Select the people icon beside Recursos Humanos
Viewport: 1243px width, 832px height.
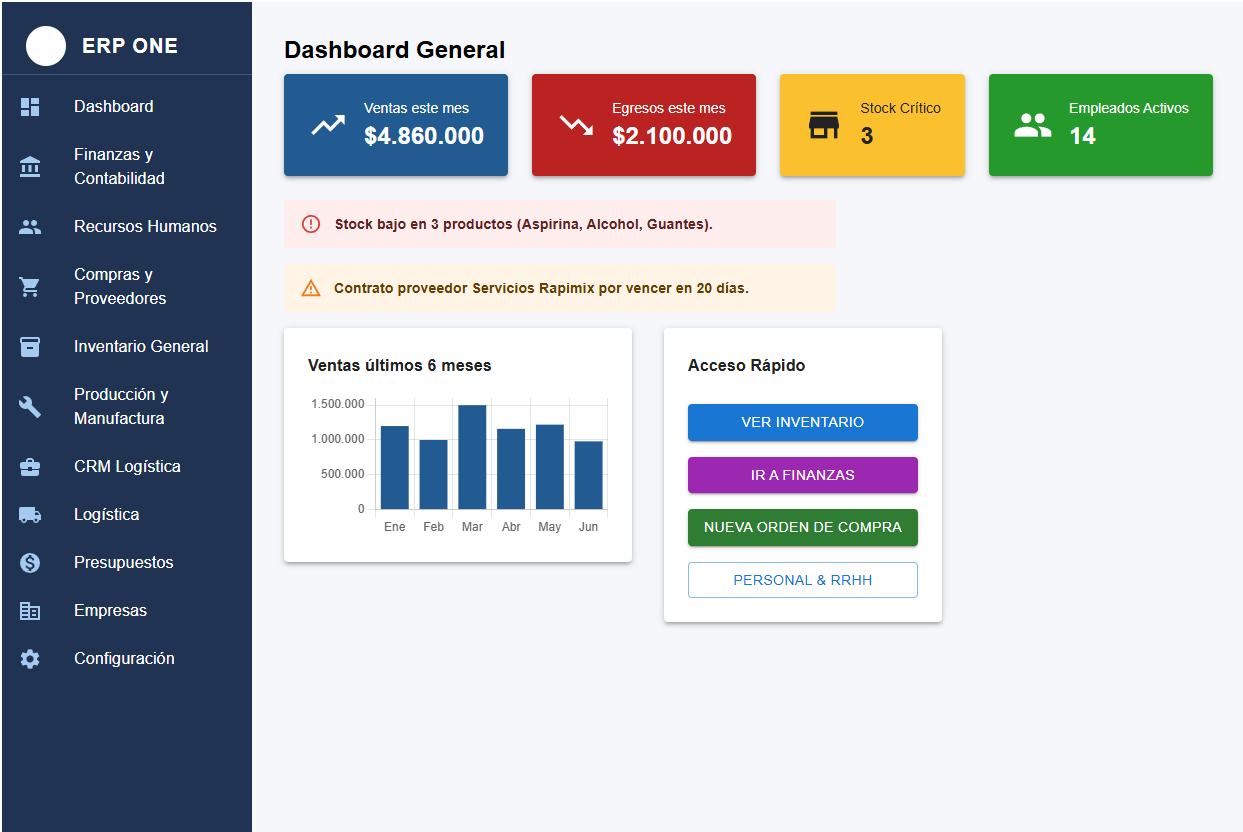pos(30,227)
